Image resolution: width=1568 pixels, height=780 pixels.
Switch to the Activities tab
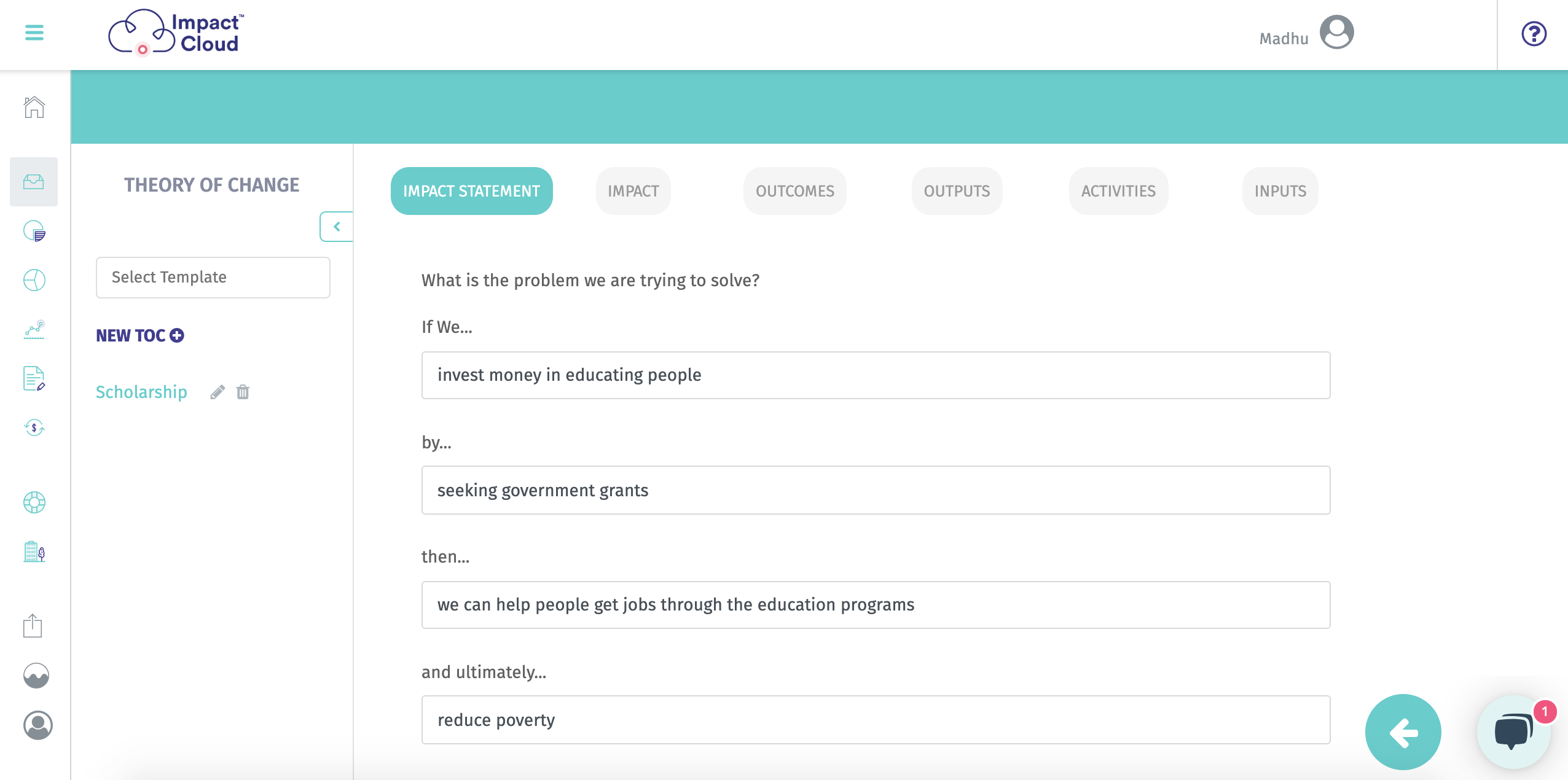pyautogui.click(x=1118, y=191)
